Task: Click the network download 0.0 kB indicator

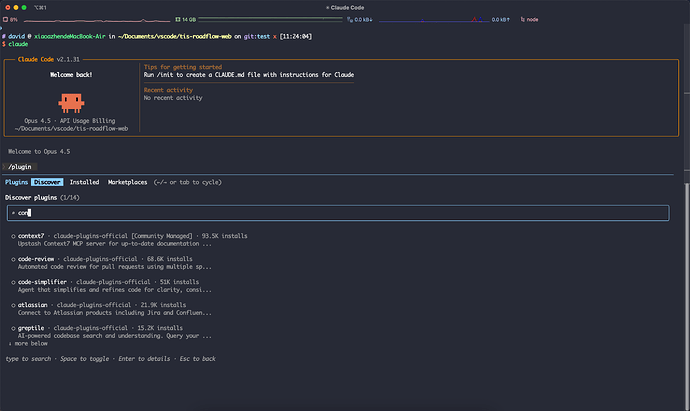Action: [x=360, y=20]
